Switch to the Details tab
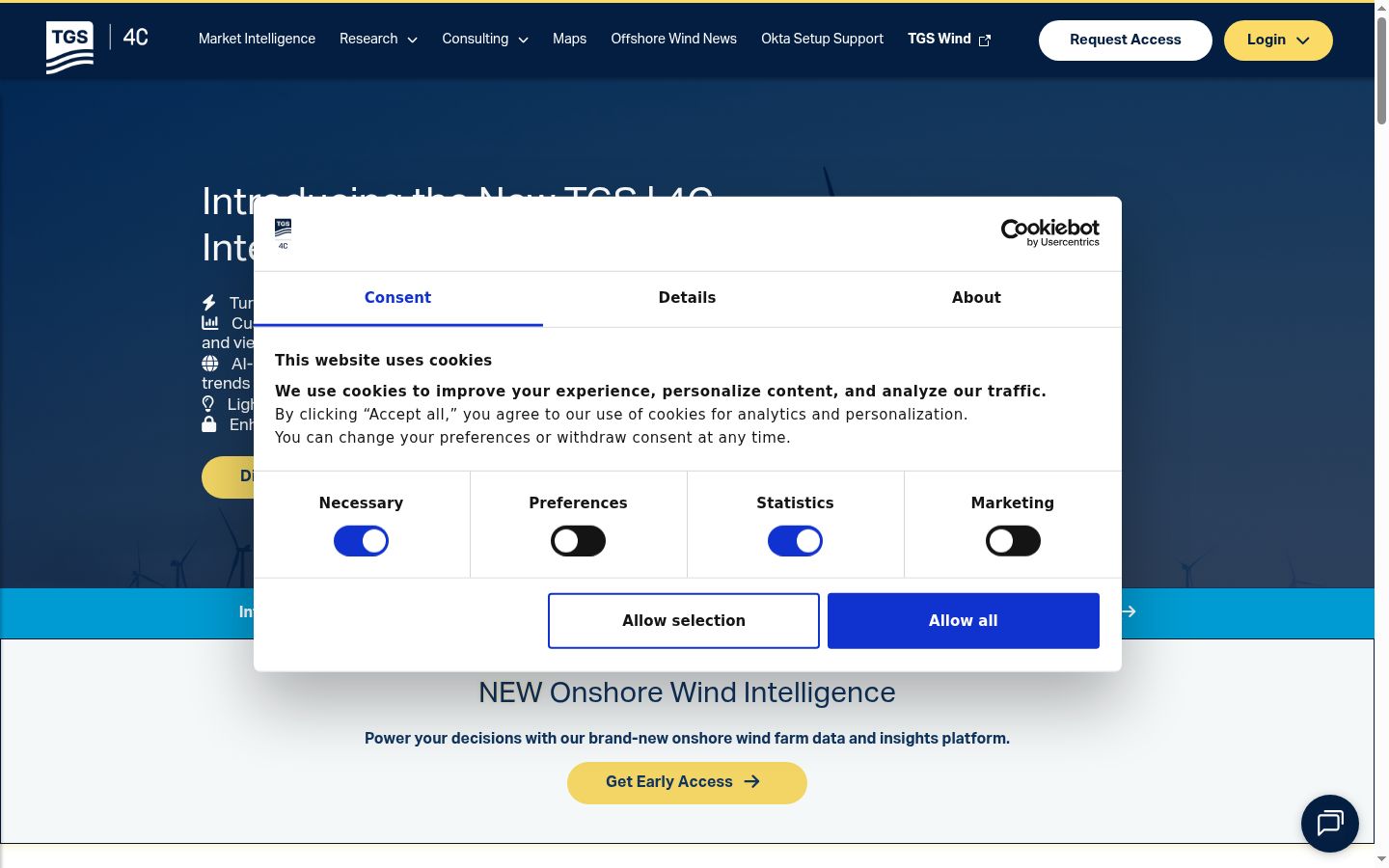The width and height of the screenshot is (1389, 868). click(x=687, y=298)
